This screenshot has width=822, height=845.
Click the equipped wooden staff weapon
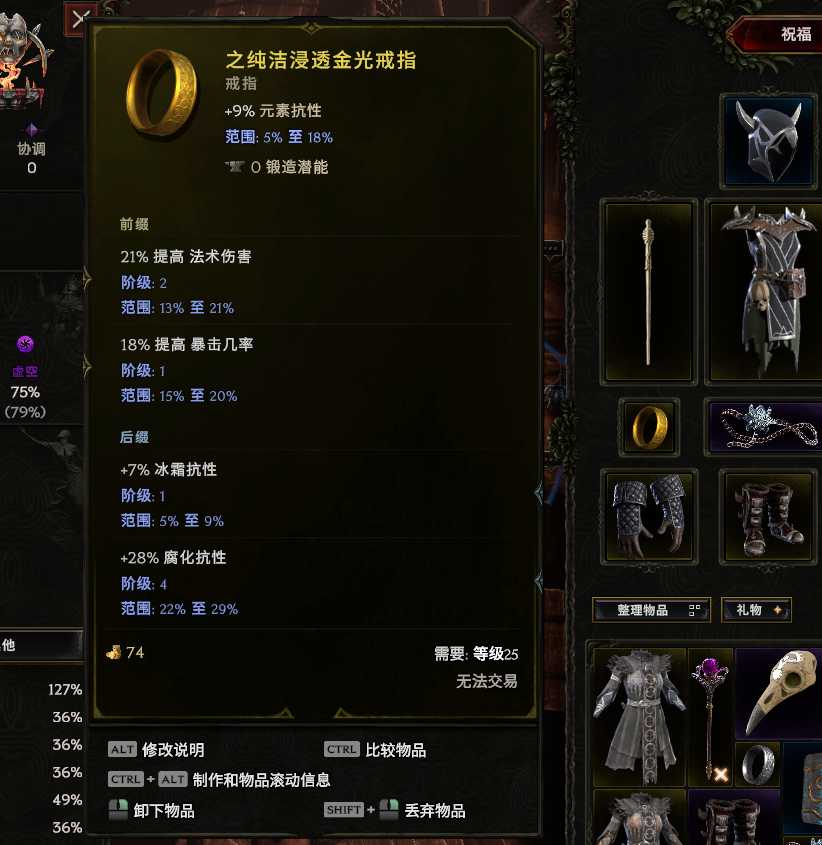pos(648,292)
